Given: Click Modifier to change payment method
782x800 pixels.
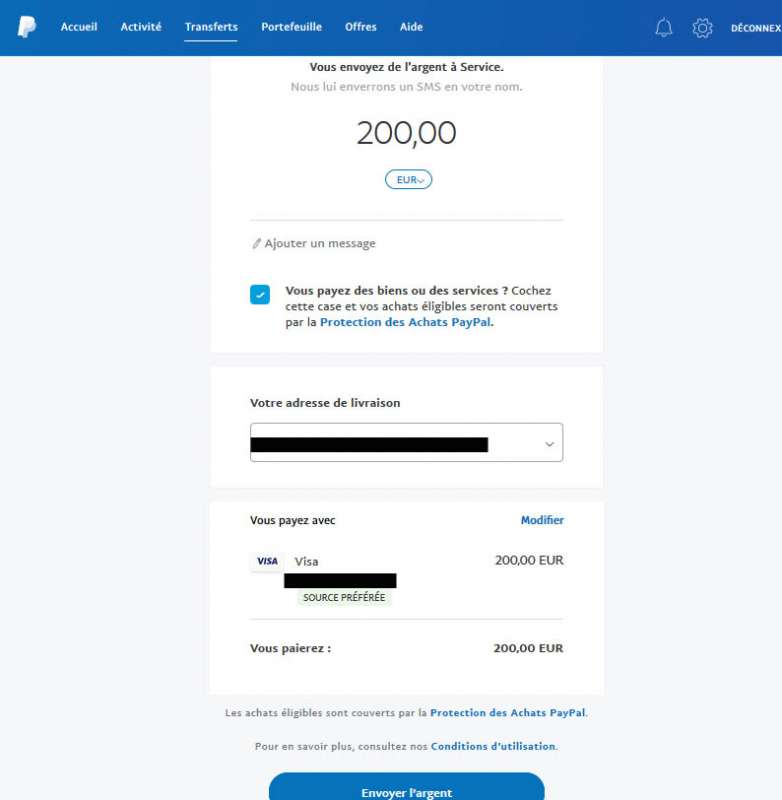Looking at the screenshot, I should [x=542, y=520].
